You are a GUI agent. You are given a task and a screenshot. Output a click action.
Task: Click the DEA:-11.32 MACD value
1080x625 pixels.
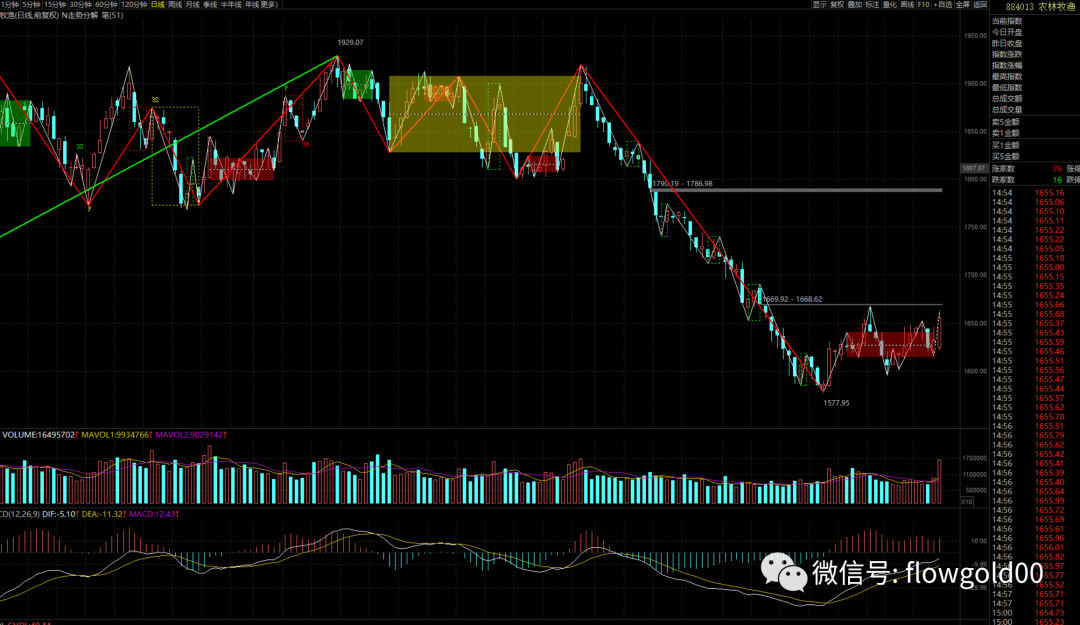click(103, 514)
